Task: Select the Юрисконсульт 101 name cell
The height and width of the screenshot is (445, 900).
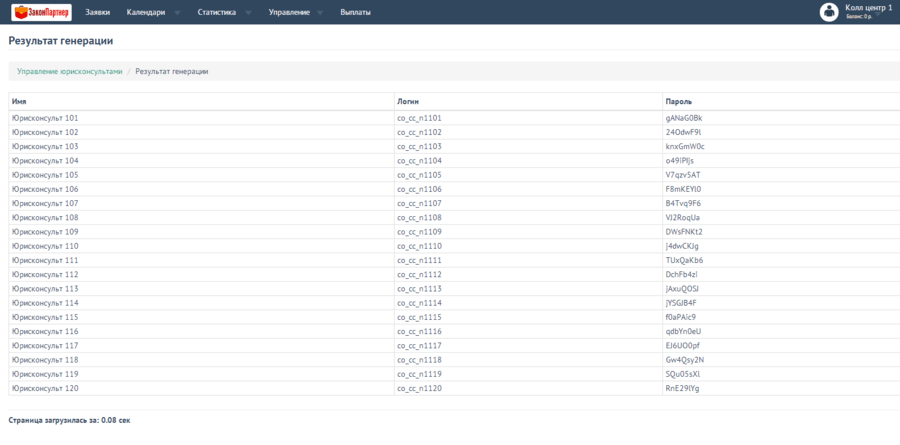Action: [x=201, y=118]
